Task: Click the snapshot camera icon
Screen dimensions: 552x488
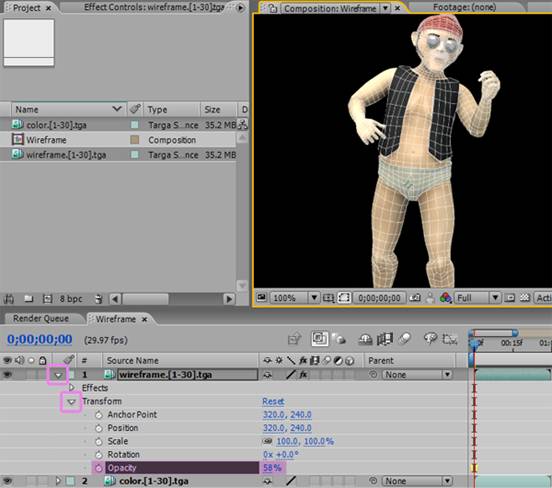Action: click(415, 298)
